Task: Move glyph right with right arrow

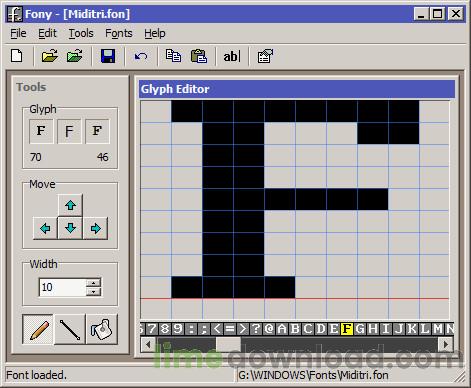Action: coord(96,228)
